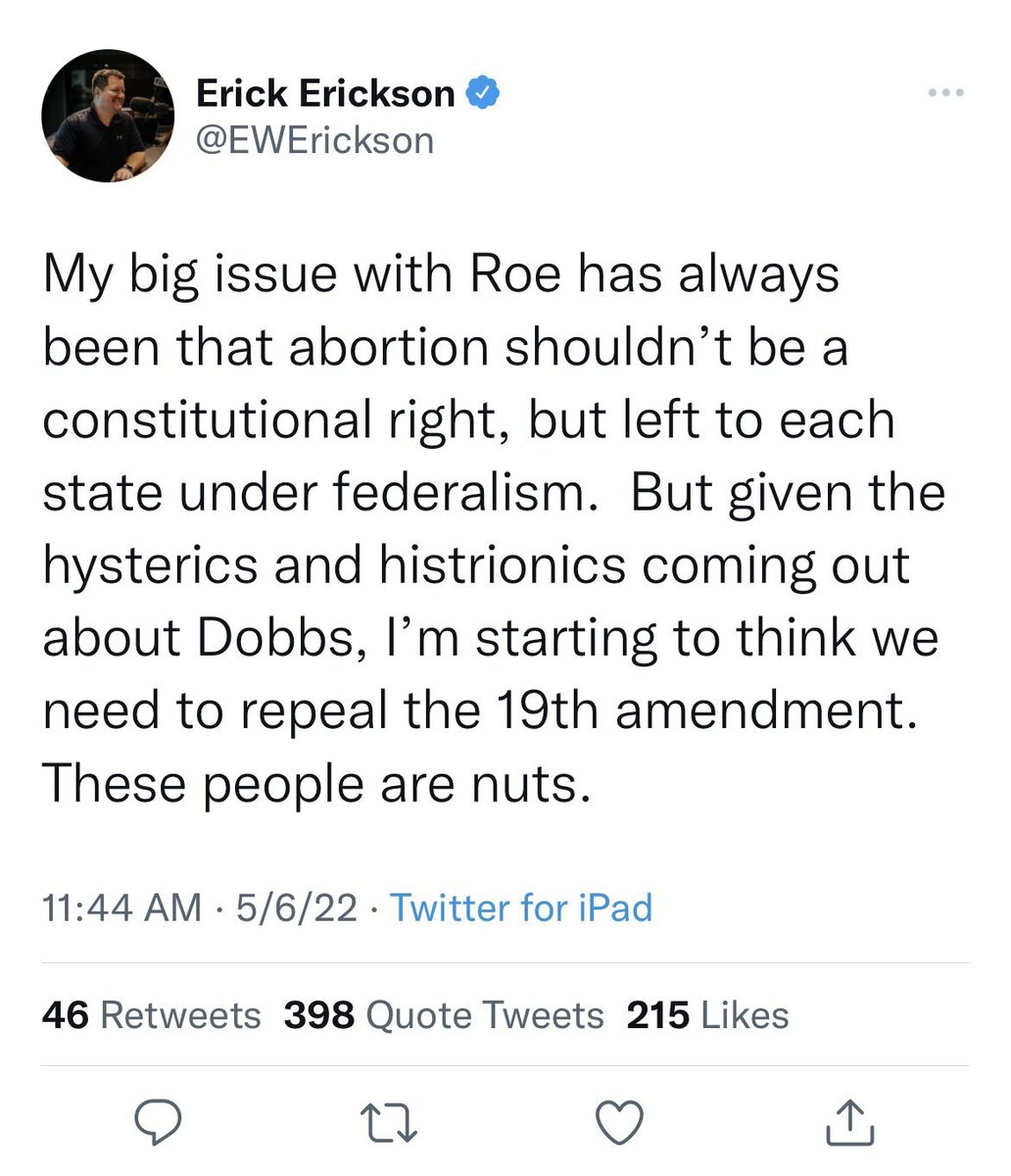View the 398 Quote Tweets list
Screen dimensions: 1011x1176
pos(444,1015)
